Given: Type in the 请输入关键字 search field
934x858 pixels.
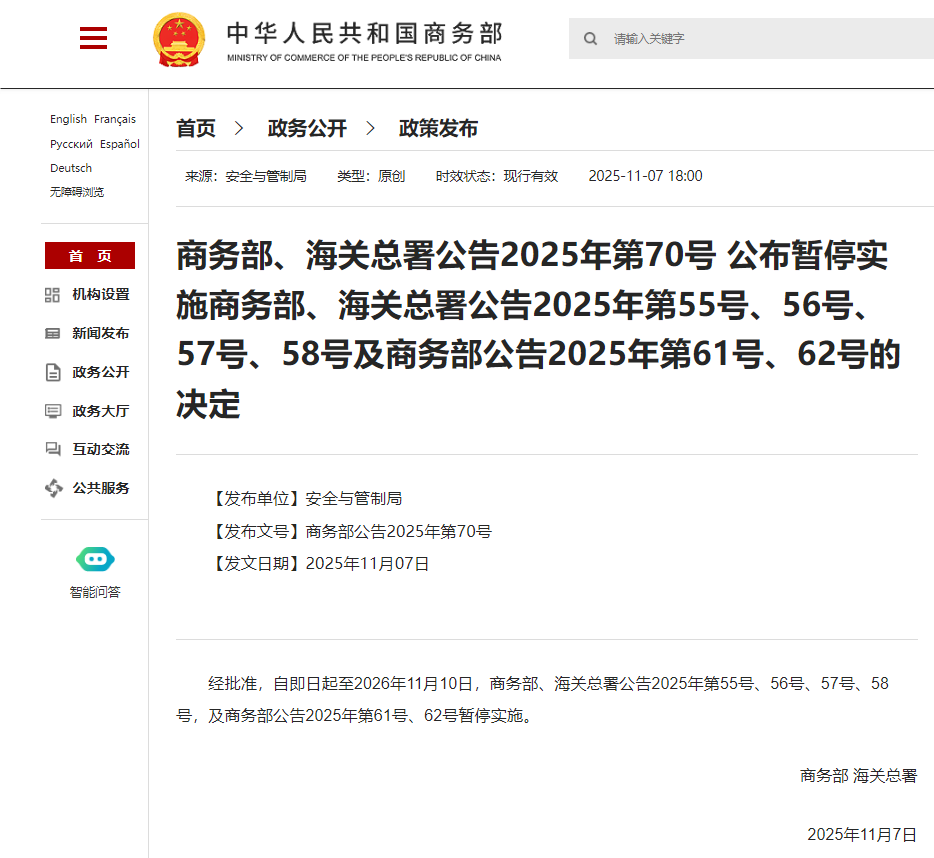Looking at the screenshot, I should tap(760, 39).
